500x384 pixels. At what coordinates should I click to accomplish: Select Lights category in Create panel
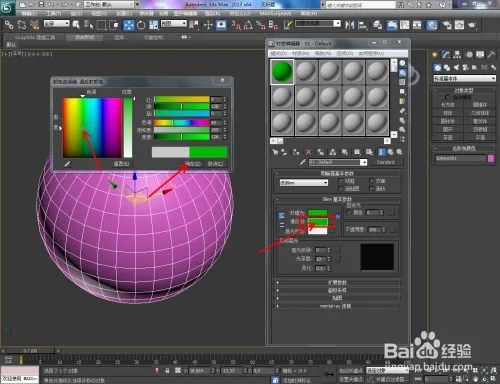click(x=456, y=68)
